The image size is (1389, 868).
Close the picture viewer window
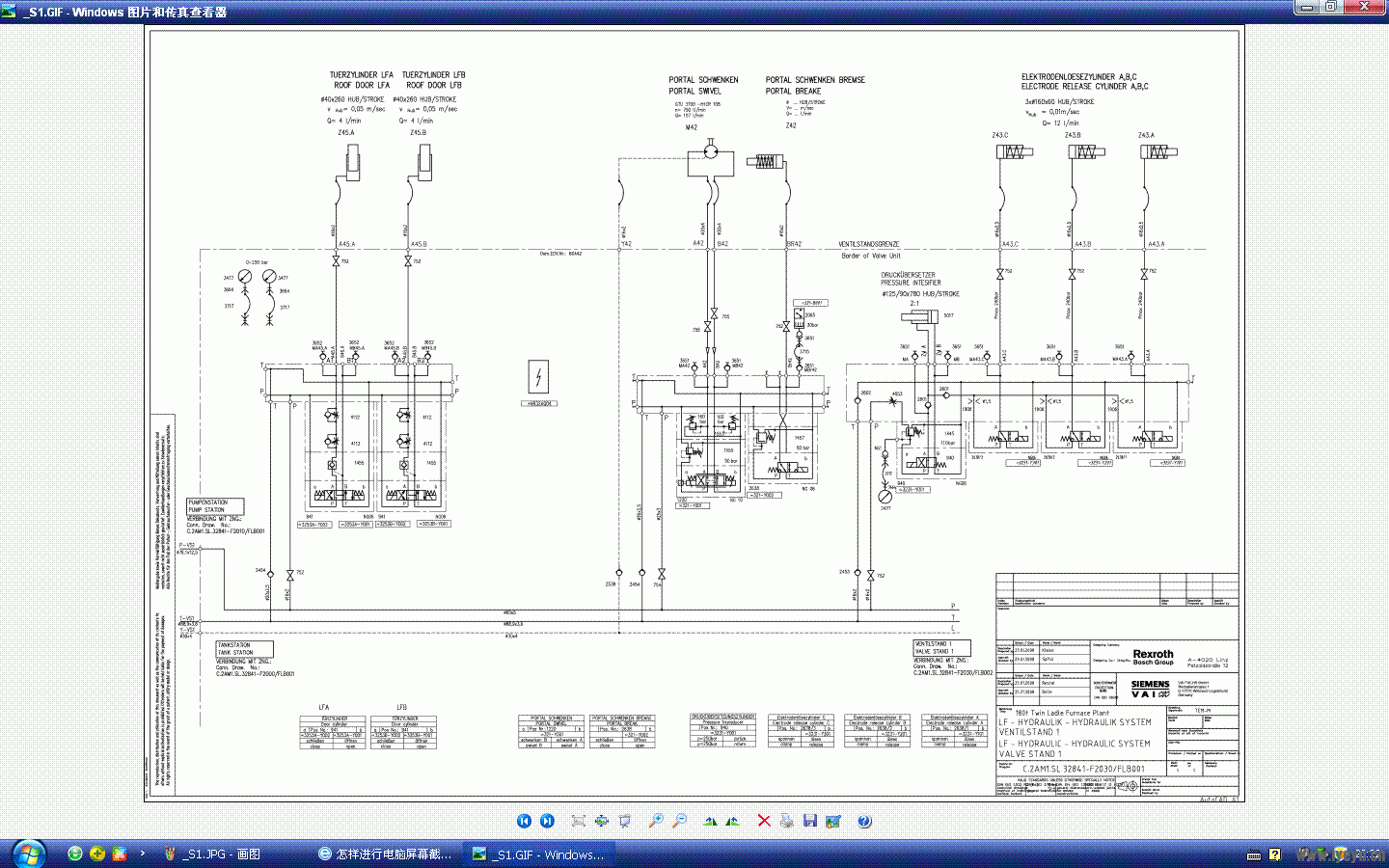(x=1364, y=8)
